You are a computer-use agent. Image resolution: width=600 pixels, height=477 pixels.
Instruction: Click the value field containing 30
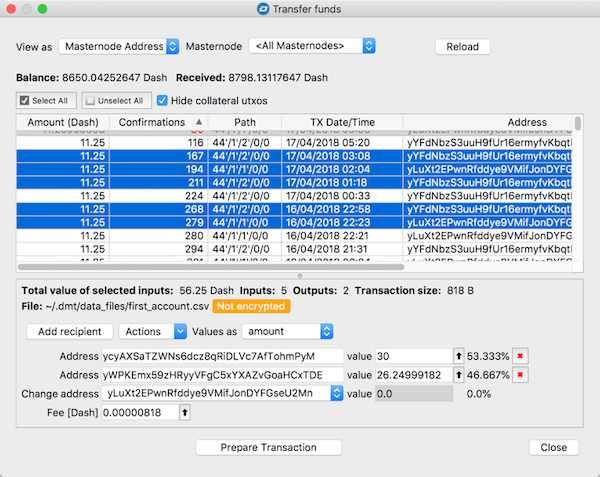414,356
